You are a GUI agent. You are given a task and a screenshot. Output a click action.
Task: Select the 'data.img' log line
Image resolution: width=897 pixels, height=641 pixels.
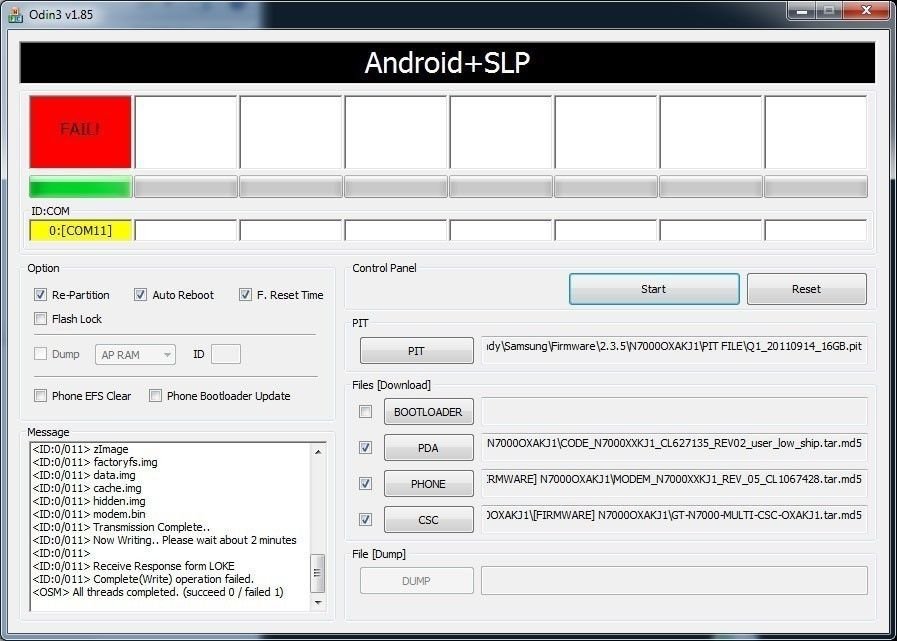[84, 475]
